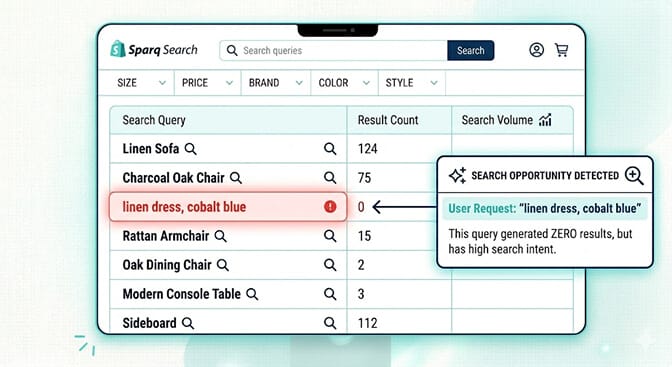Click the zero result count for linen dress
This screenshot has height=367, width=672.
tap(361, 207)
